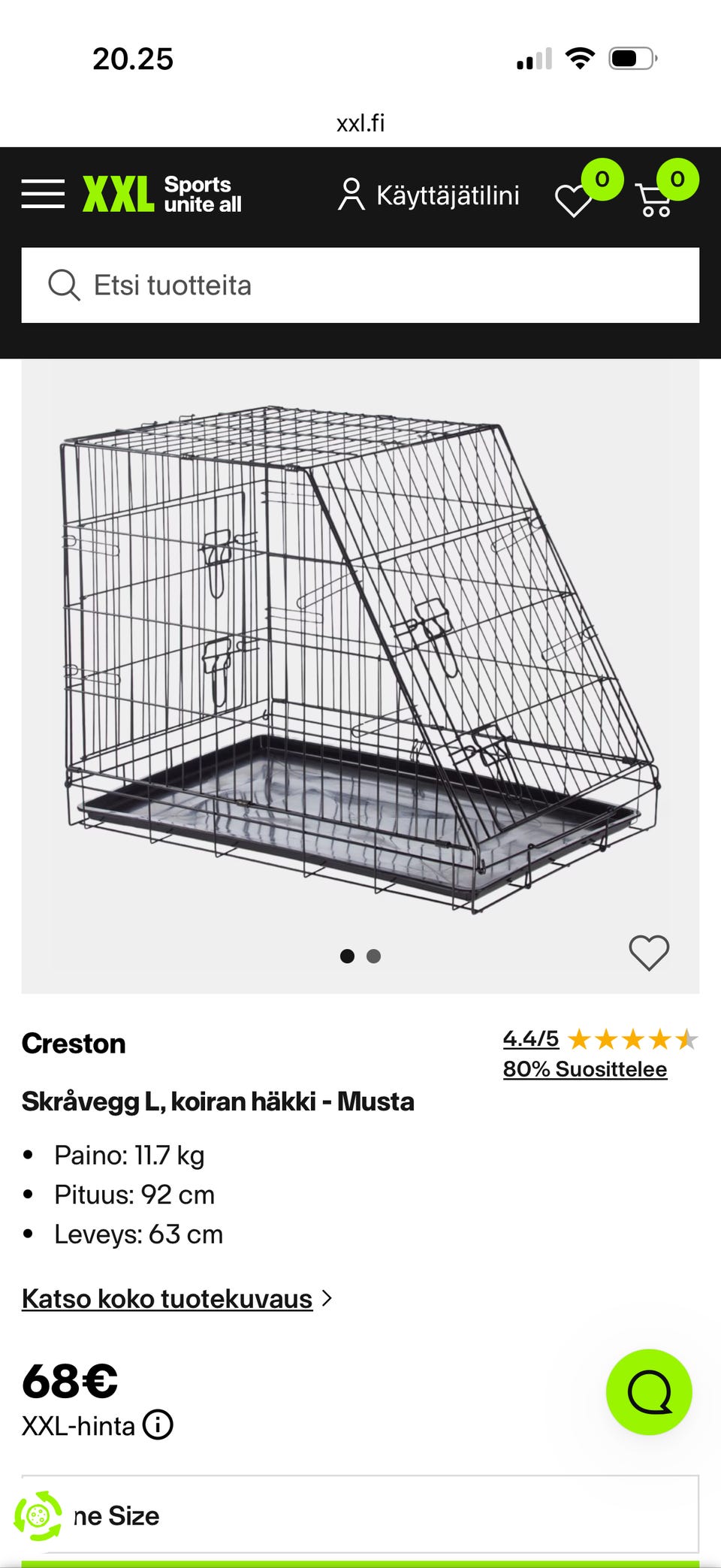Add product to favorites with heart
Image resolution: width=721 pixels, height=1568 pixels.
649,953
